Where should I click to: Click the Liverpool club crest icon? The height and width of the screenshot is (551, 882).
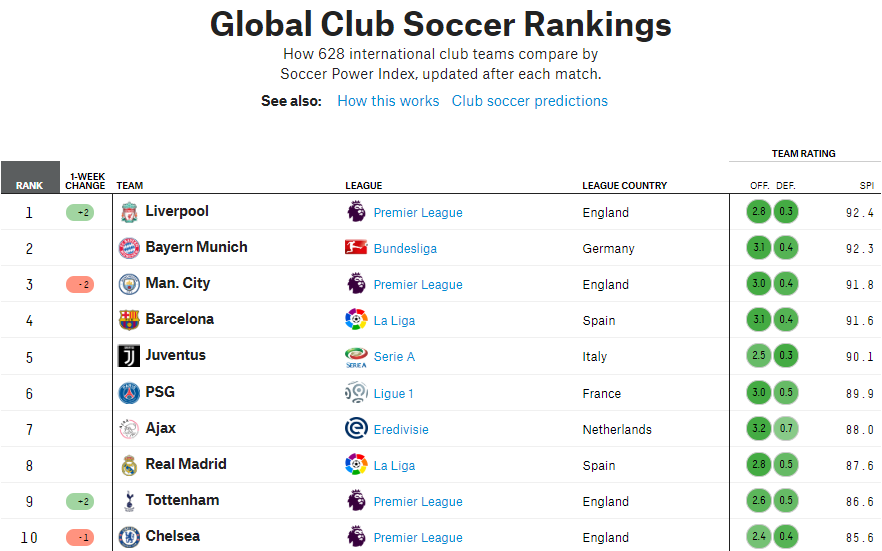[129, 213]
